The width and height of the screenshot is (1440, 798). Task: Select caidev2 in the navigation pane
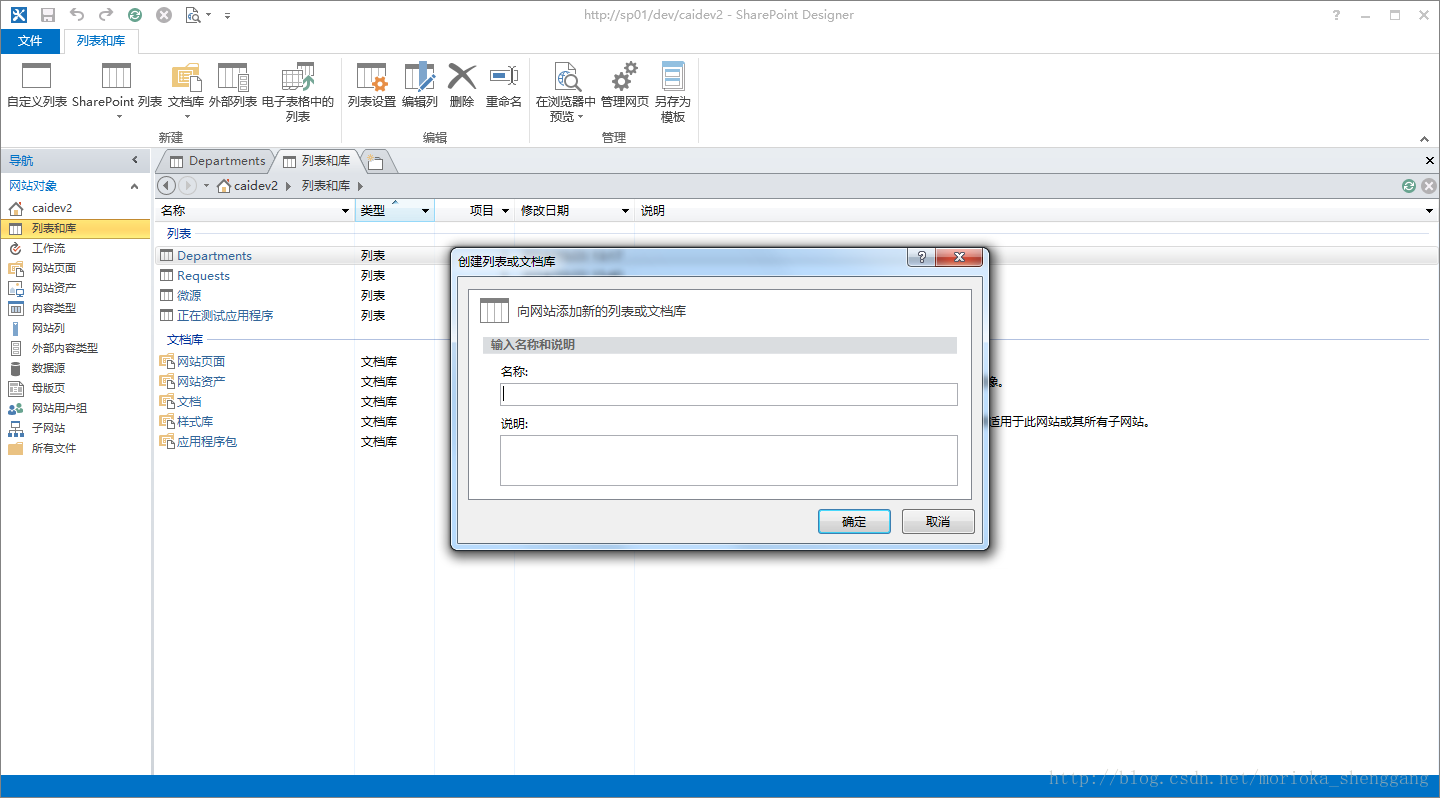pos(52,208)
